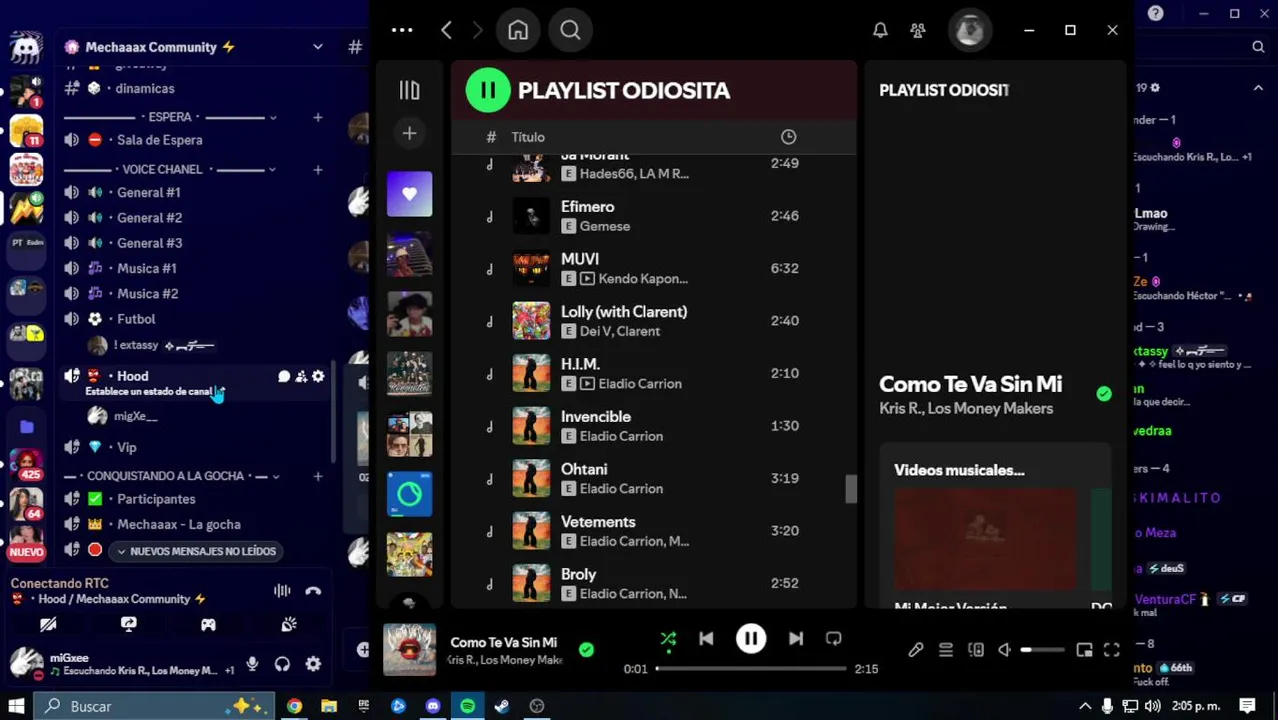The image size is (1278, 720).
Task: Mute Spotify with speaker icon
Action: pyautogui.click(x=1005, y=650)
